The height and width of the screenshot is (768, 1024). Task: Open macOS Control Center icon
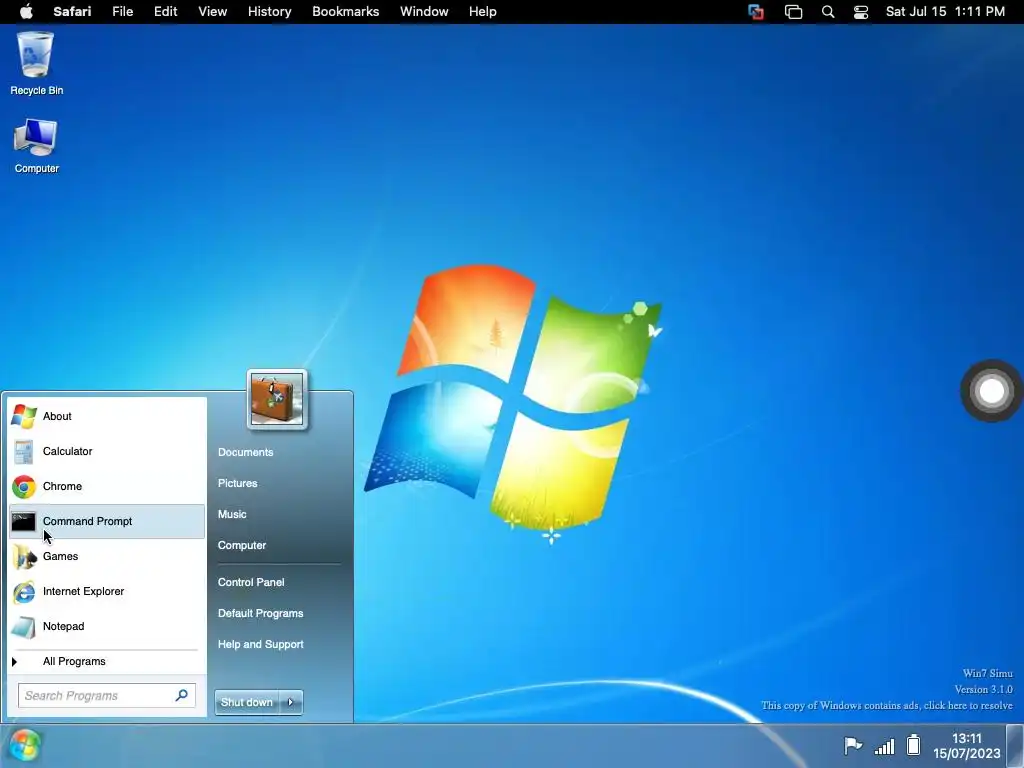[861, 12]
